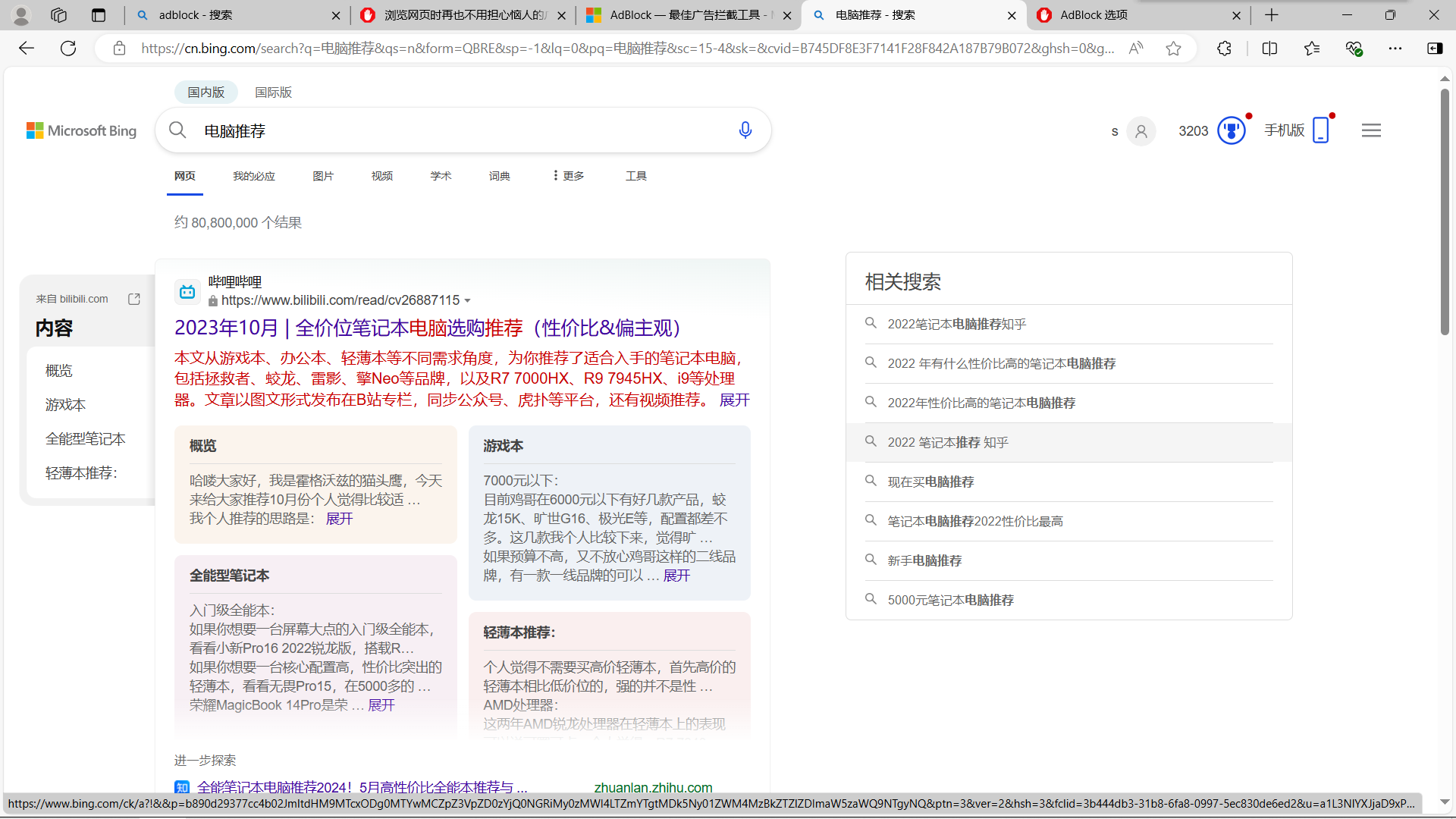The height and width of the screenshot is (819, 1456).
Task: Expand the bilibili URL dropdown arrow
Action: tap(467, 300)
